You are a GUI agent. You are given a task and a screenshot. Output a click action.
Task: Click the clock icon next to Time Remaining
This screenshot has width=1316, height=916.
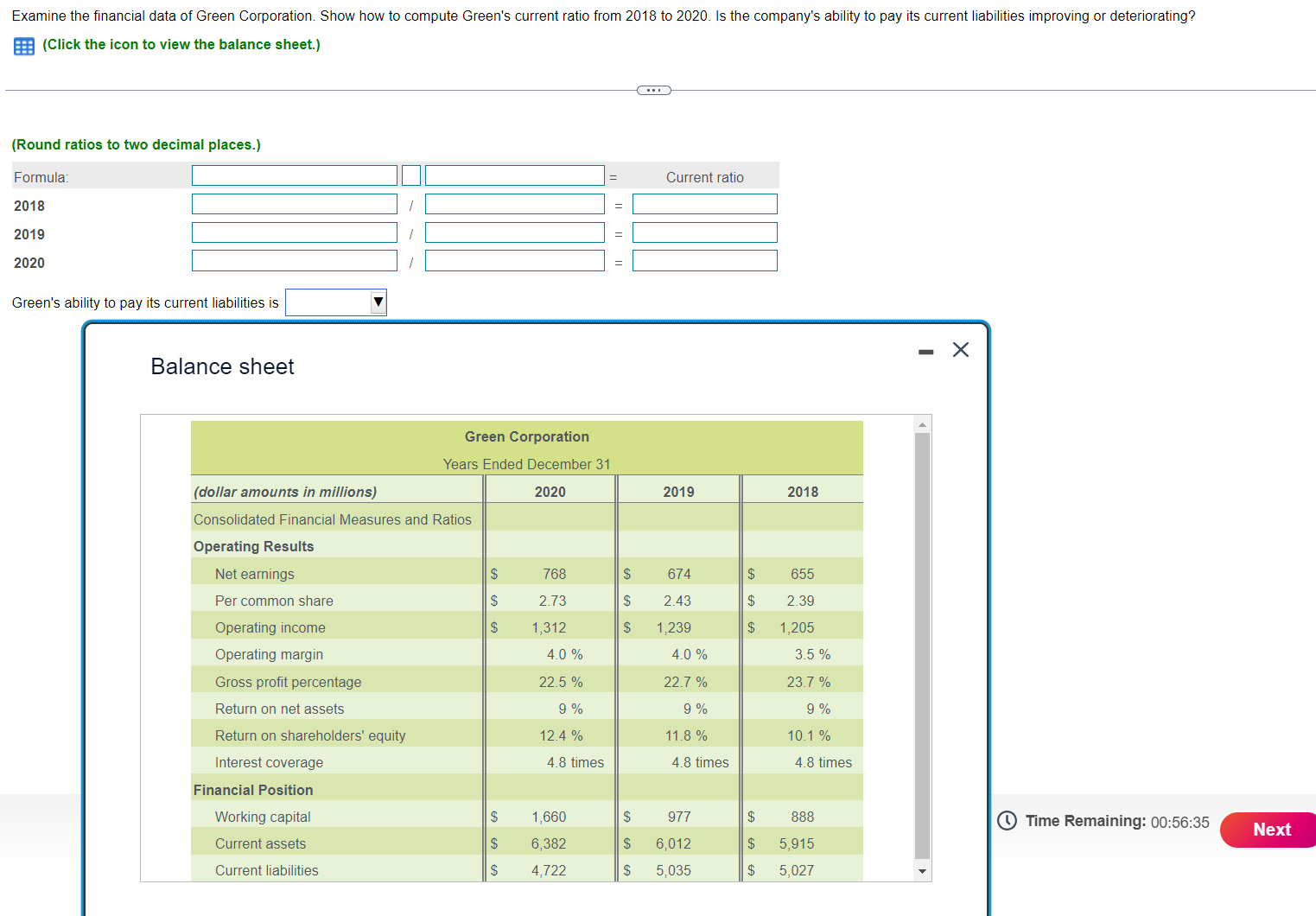tap(1007, 821)
